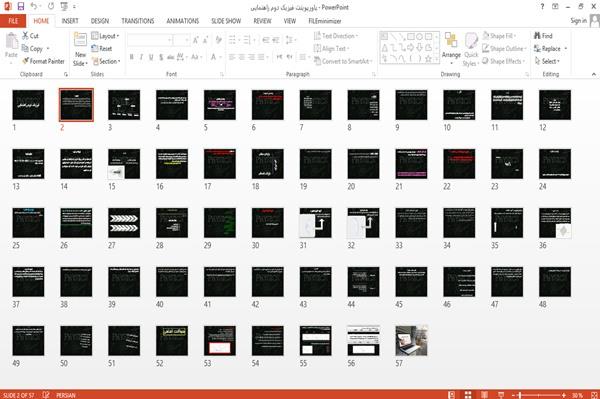Viewport: 600px width, 399px height.
Task: Click the Decrease List Level indent icon
Action: pyautogui.click(x=266, y=40)
